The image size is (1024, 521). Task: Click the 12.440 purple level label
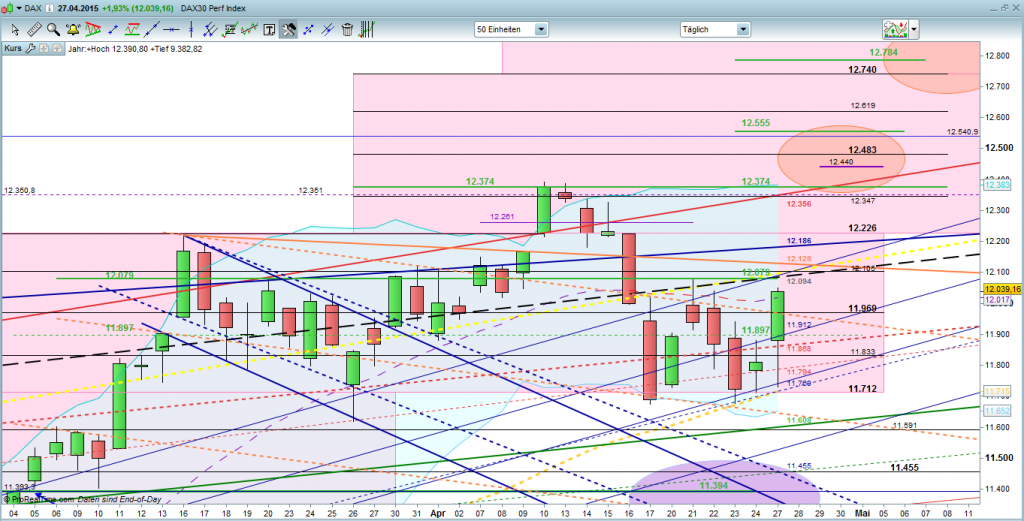click(840, 161)
